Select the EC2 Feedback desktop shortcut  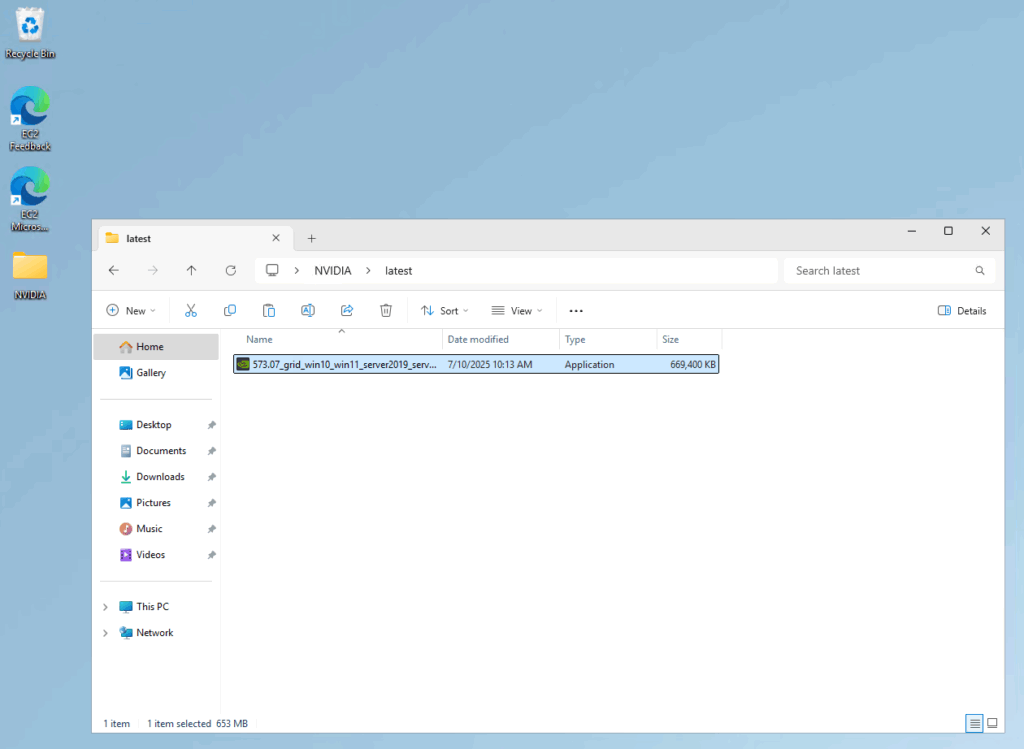tap(30, 119)
